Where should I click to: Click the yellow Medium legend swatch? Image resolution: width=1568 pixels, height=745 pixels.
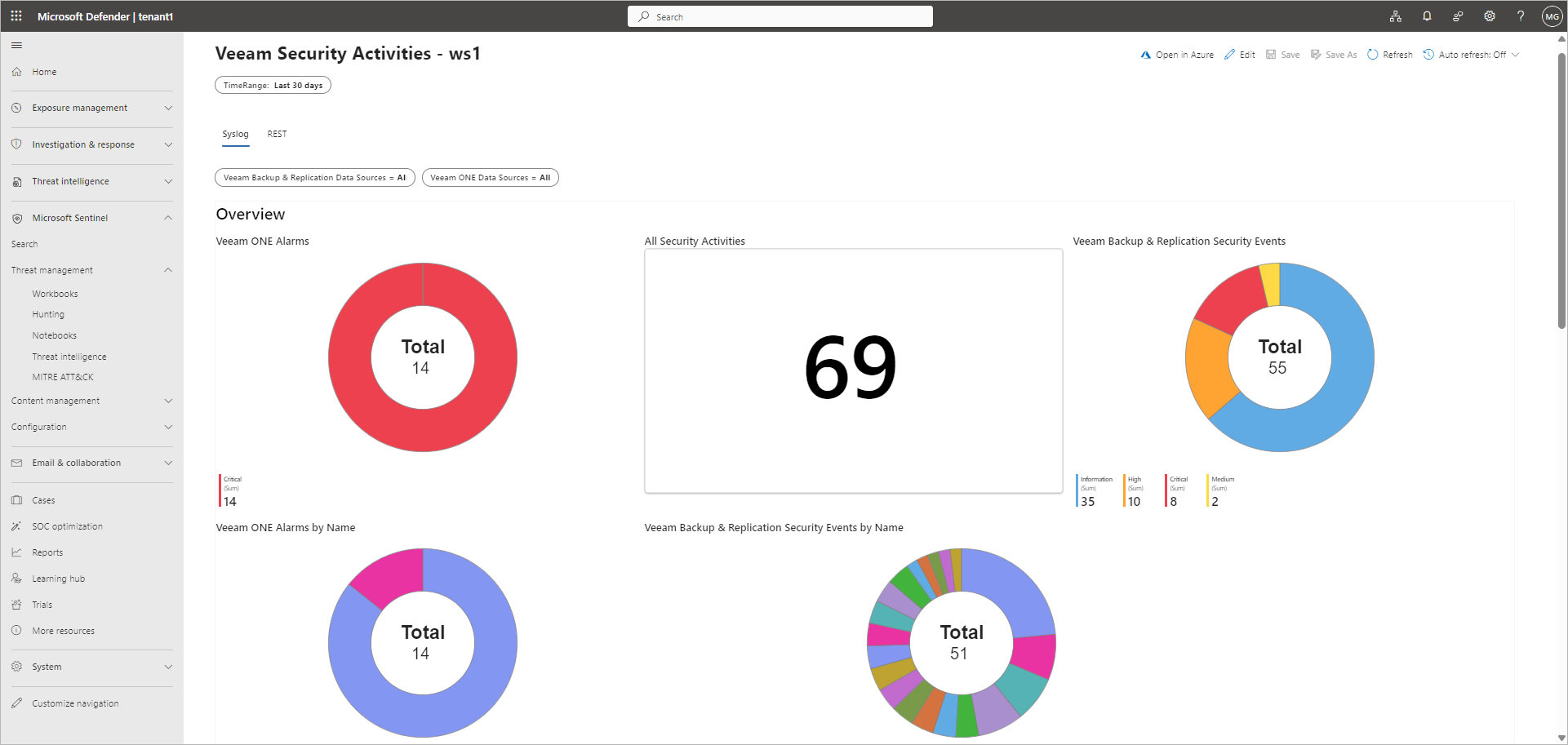1207,490
